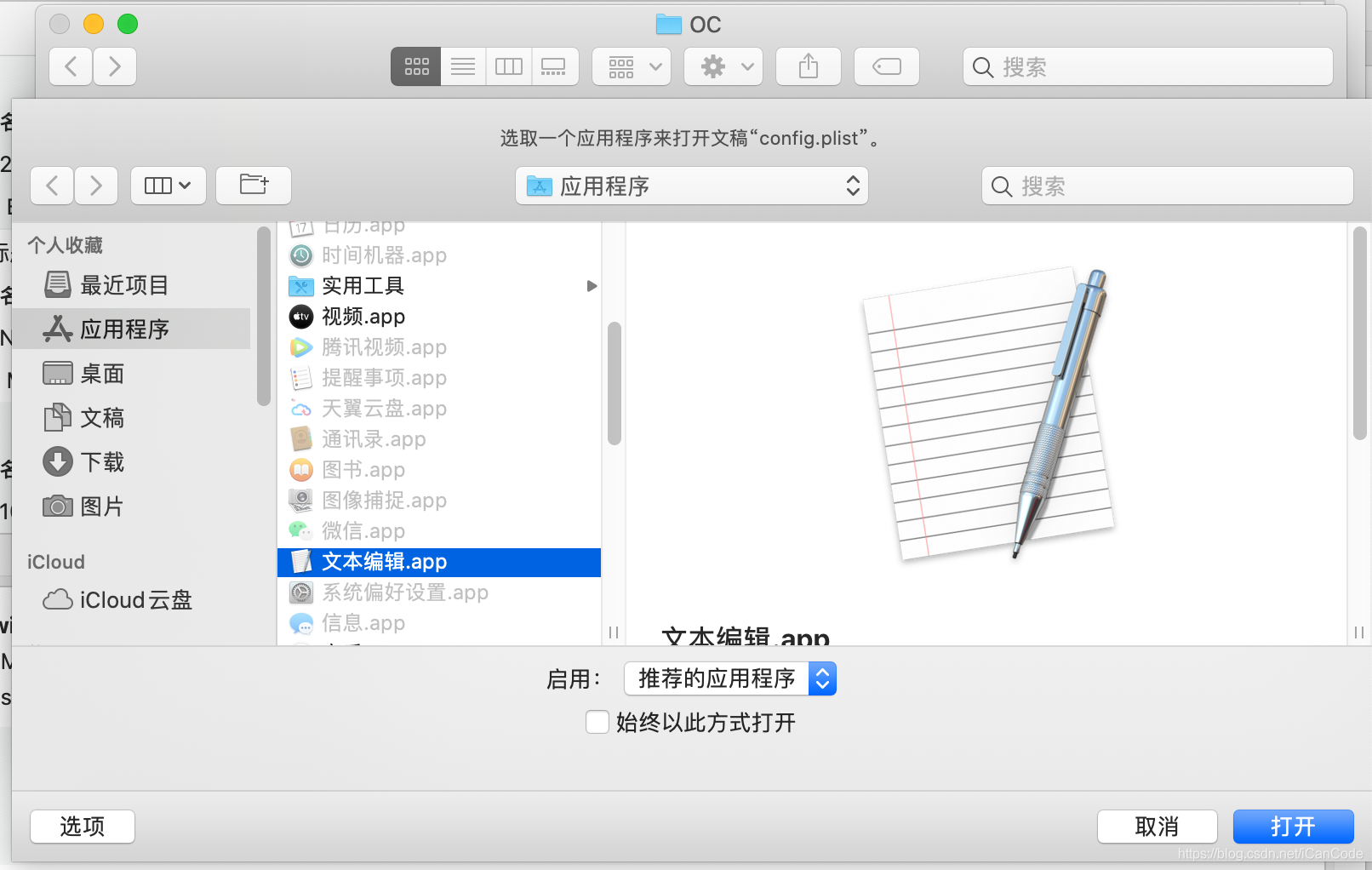
Task: Click the 通讯录.app icon
Action: point(301,439)
